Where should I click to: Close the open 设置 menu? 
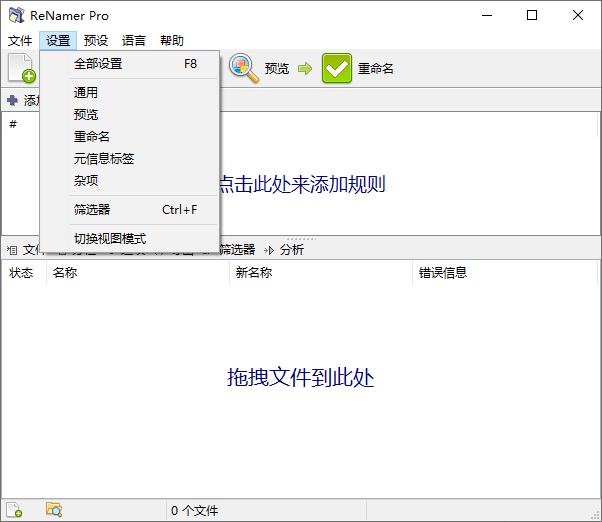coord(58,40)
